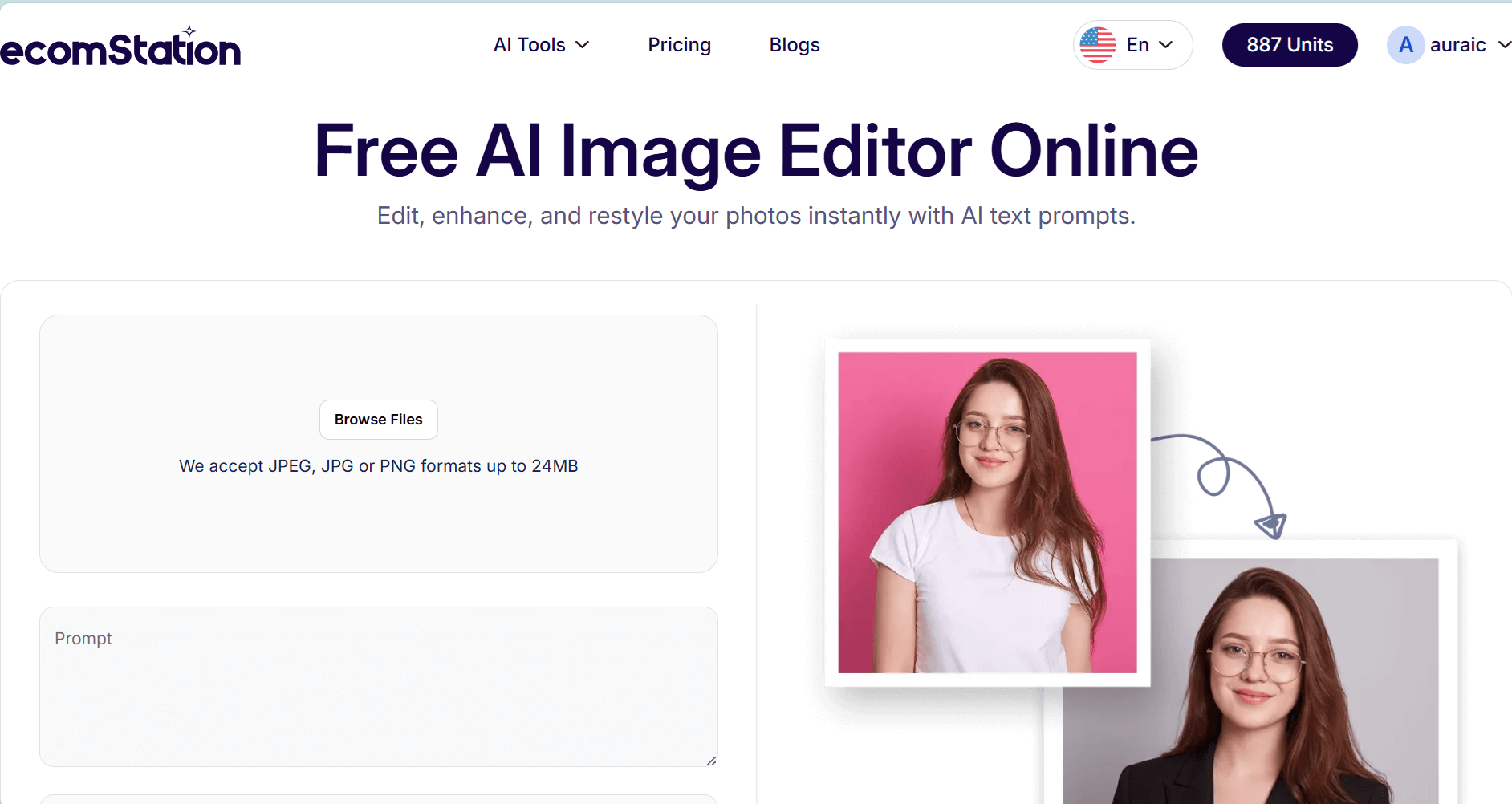The image size is (1512, 804).
Task: Click the 'Edit, enhance, and restyle' subtitle
Action: [756, 216]
